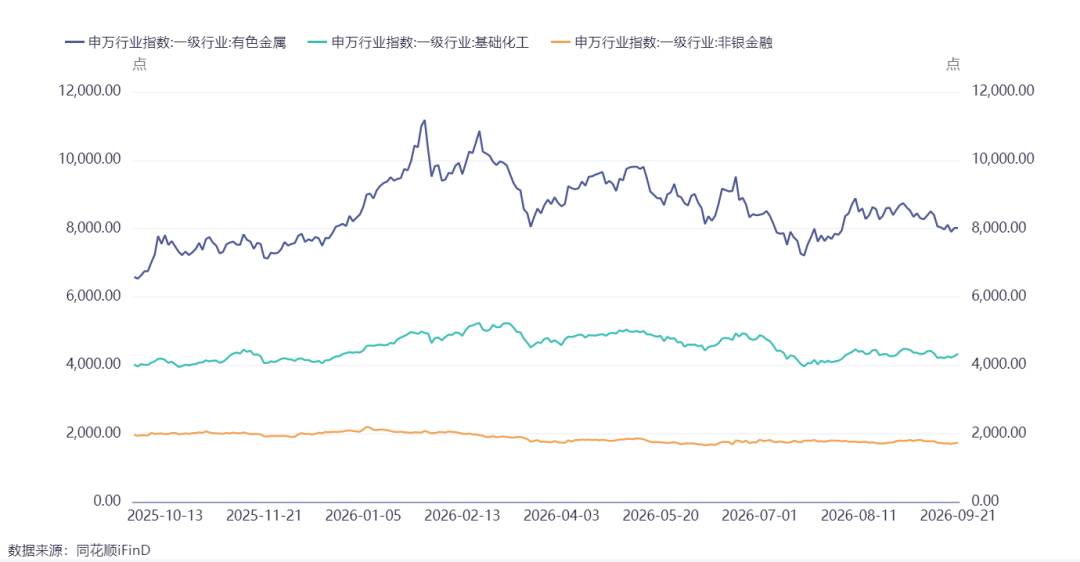Click the orange legend line marker
The height and width of the screenshot is (562, 1080).
point(561,43)
